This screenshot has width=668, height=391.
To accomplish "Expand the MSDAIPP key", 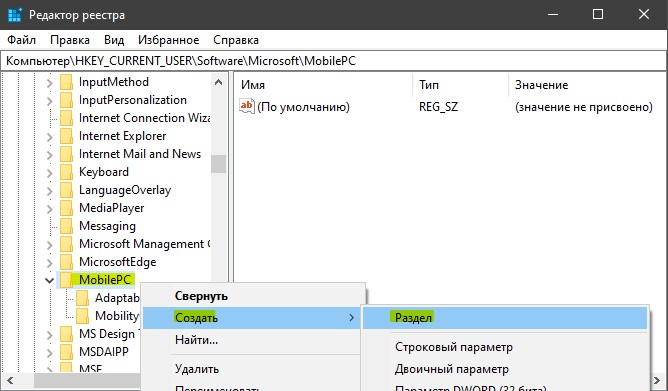I will tap(49, 353).
